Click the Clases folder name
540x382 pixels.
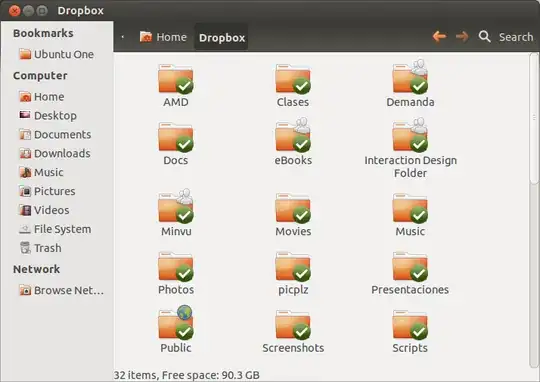point(293,102)
